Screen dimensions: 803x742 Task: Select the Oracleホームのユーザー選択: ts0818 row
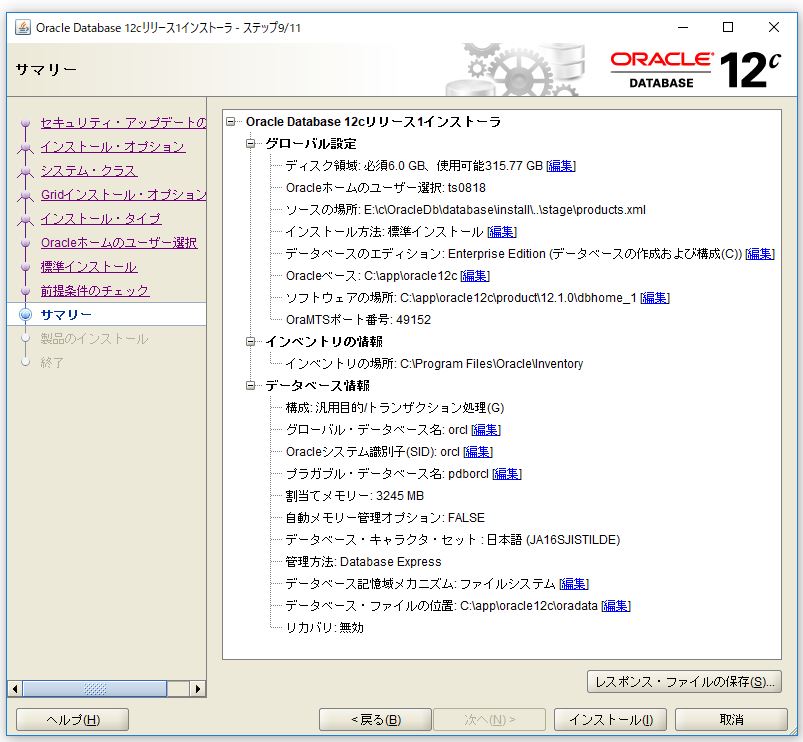pyautogui.click(x=386, y=188)
